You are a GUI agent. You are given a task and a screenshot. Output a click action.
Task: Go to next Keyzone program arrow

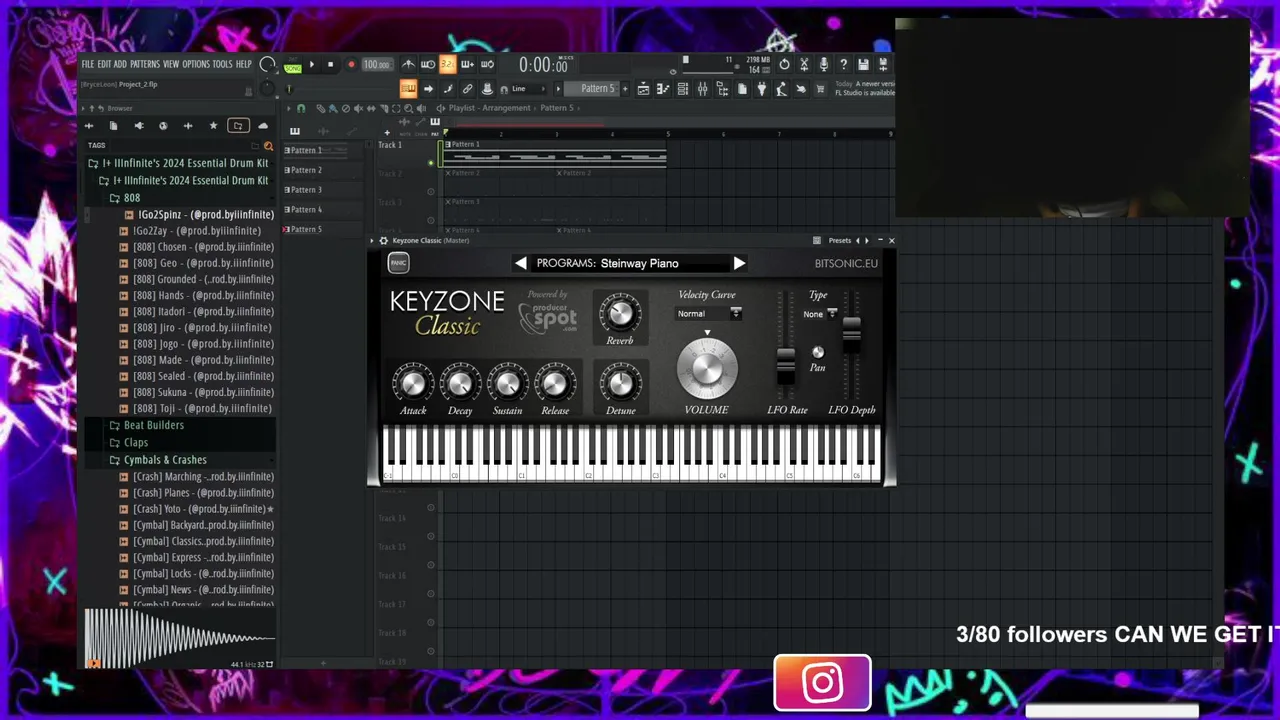pos(739,263)
